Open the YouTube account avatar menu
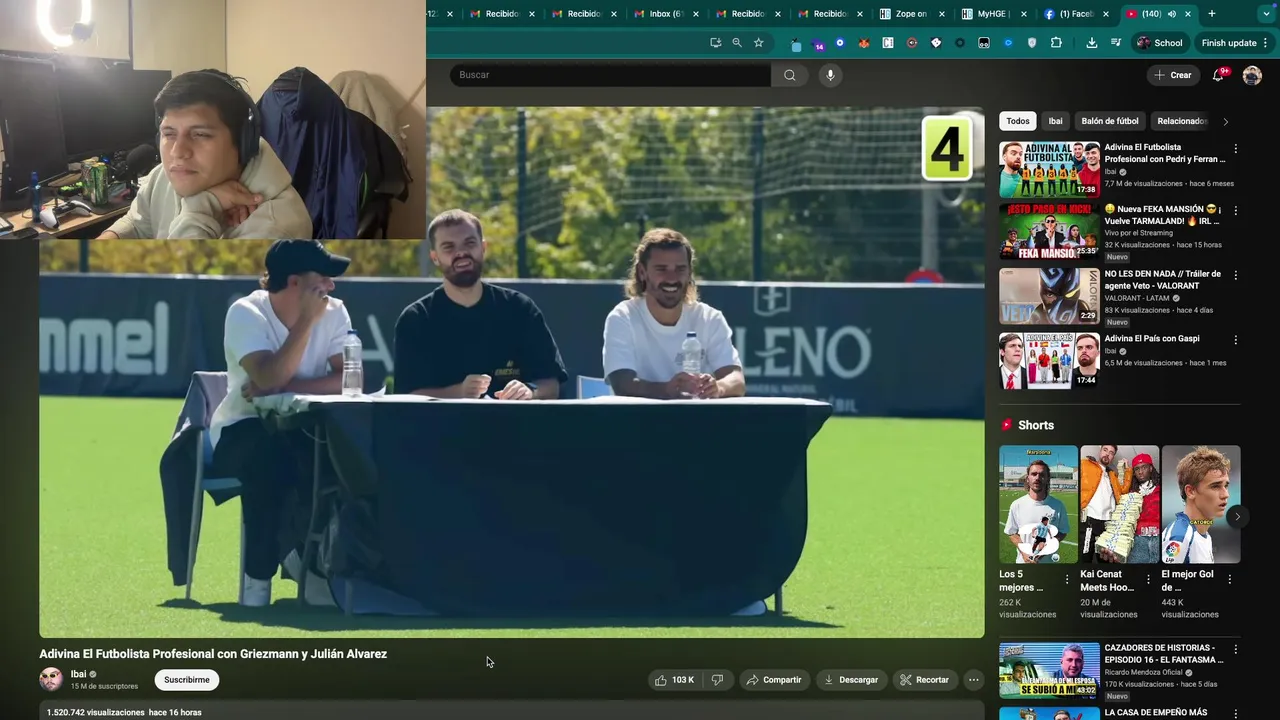 [1252, 75]
